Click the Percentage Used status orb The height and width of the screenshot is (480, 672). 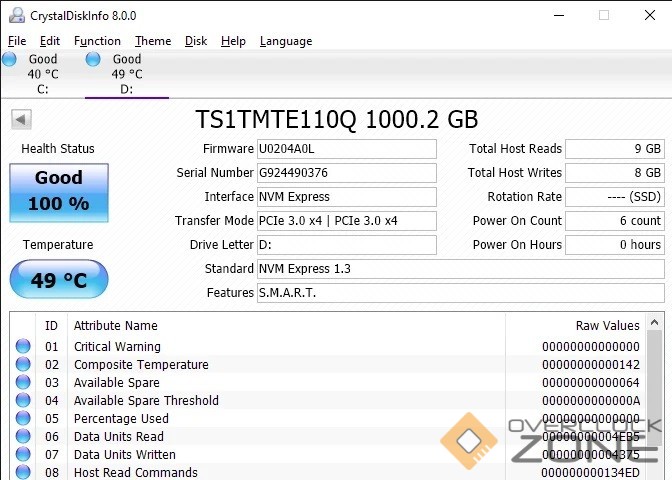pyautogui.click(x=23, y=419)
